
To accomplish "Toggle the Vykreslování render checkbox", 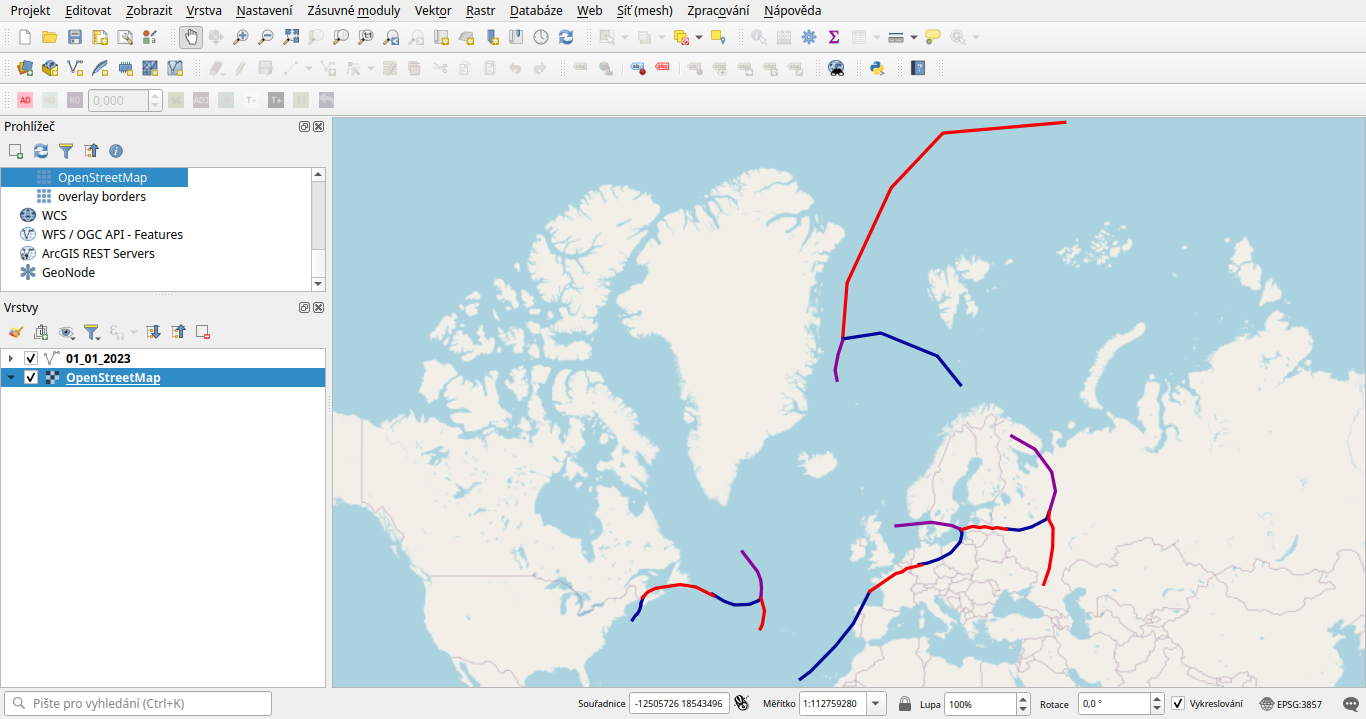I will coord(1178,704).
